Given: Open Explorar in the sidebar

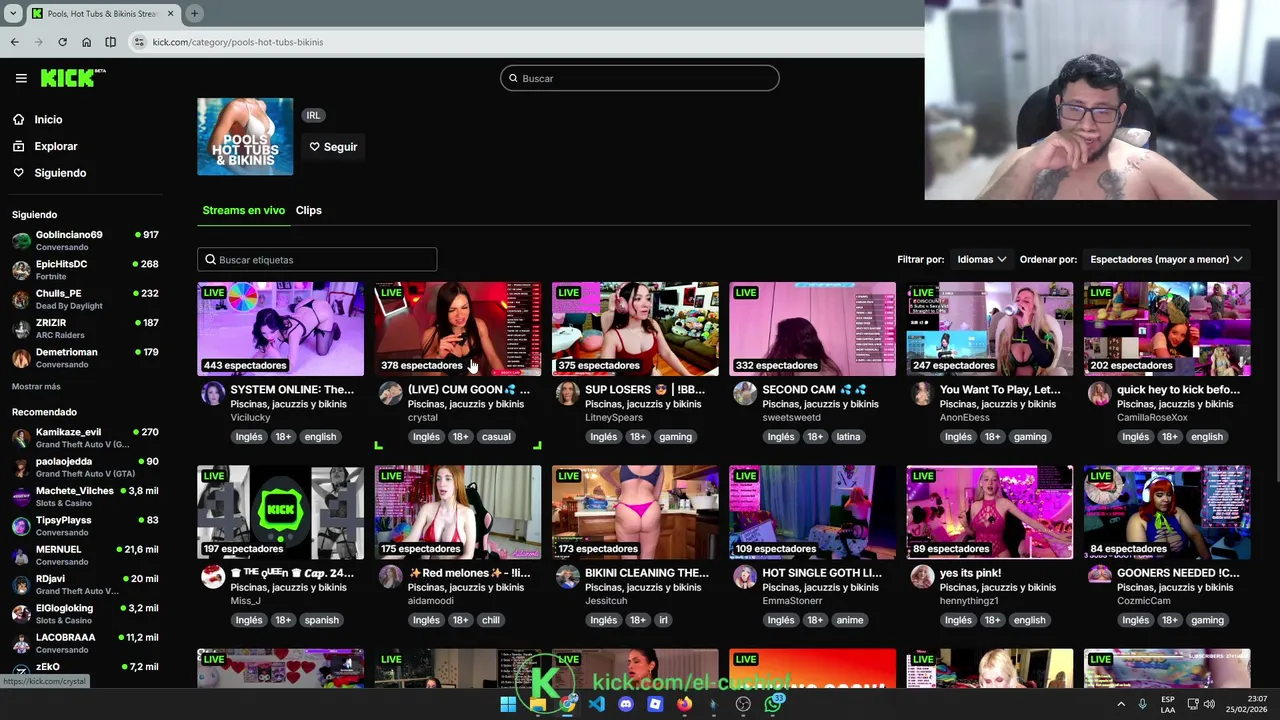Looking at the screenshot, I should coord(55,146).
